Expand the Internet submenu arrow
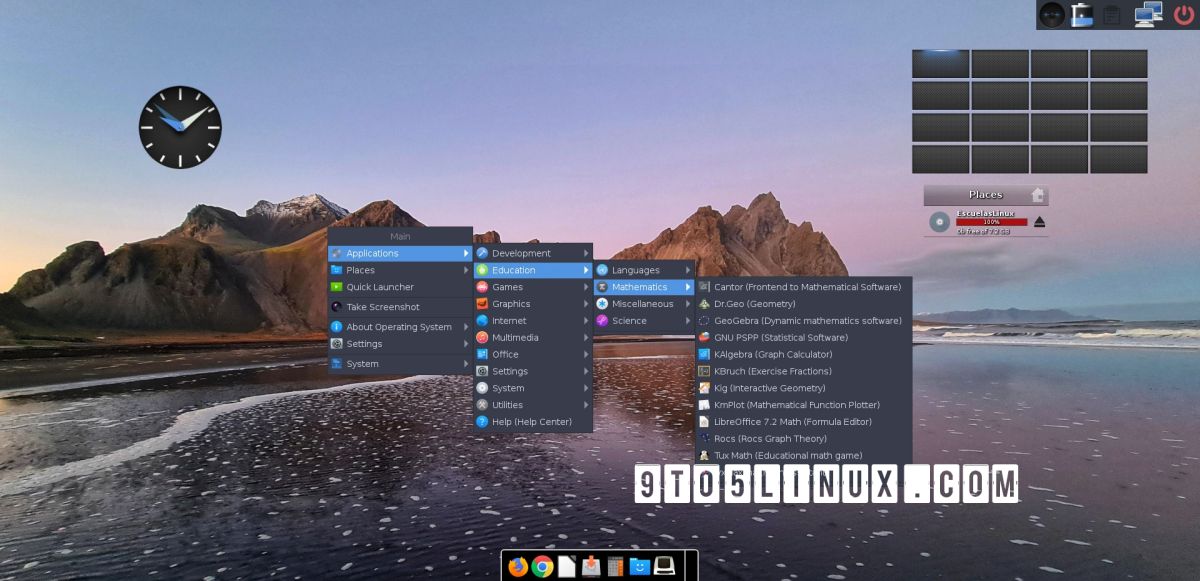Viewport: 1200px width, 581px height. (586, 321)
